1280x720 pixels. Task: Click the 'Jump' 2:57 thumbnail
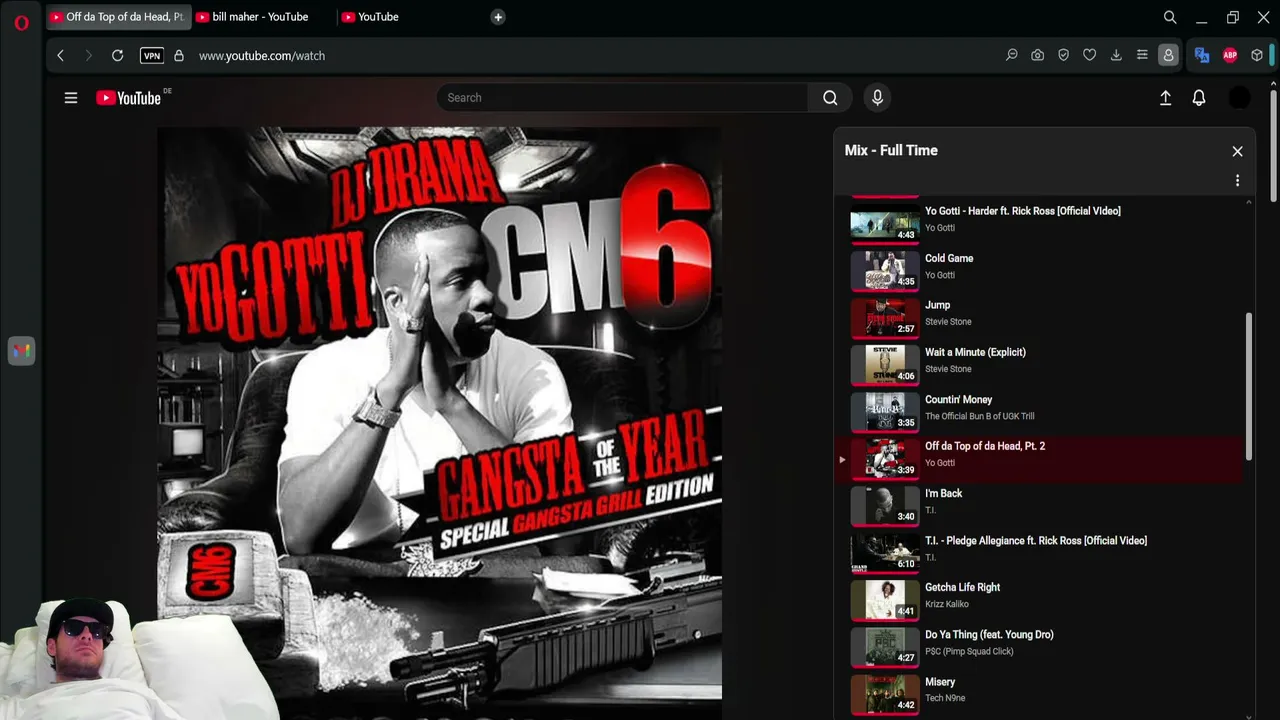[x=885, y=316]
